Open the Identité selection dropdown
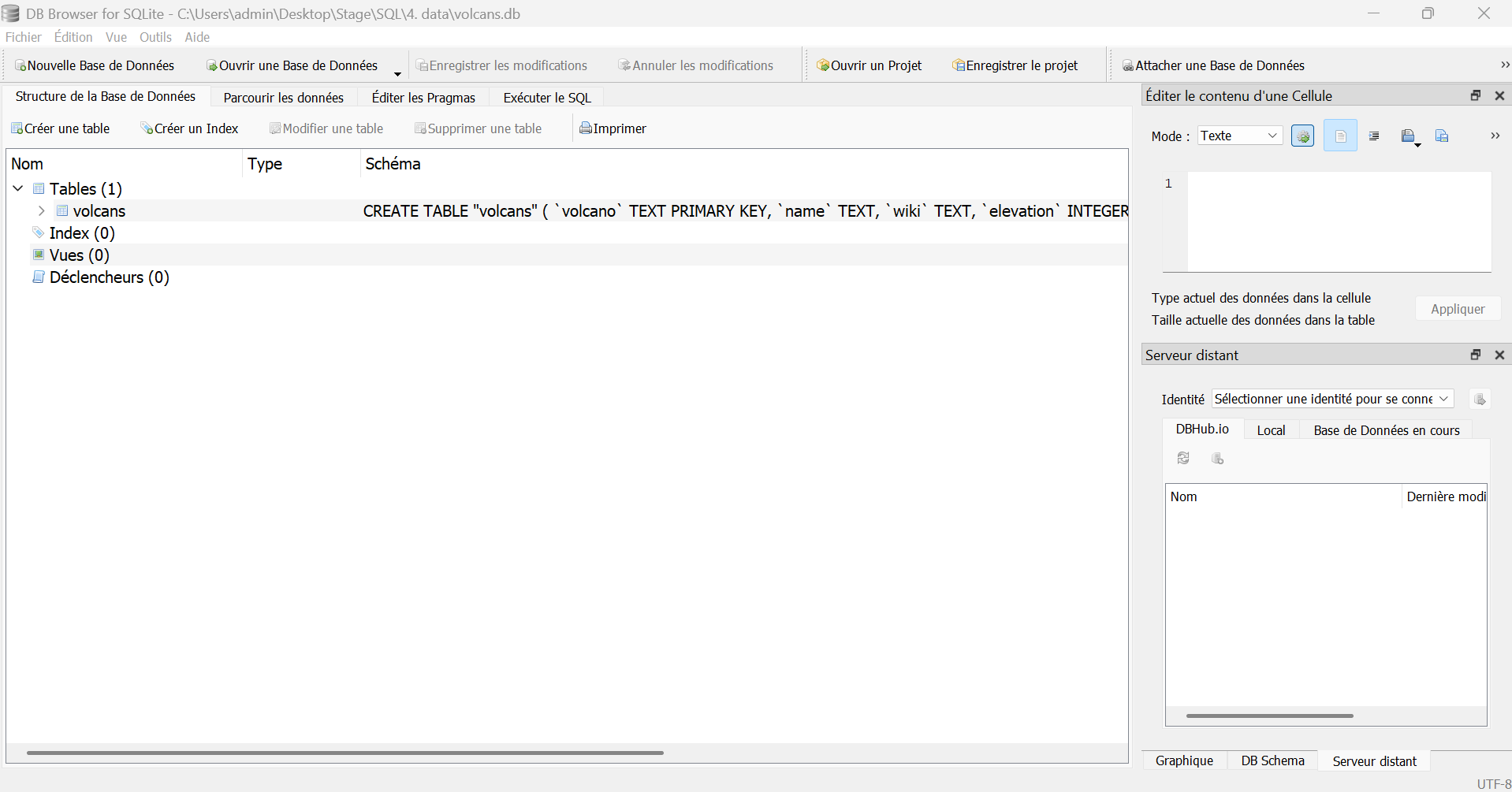This screenshot has height=792, width=1512. coord(1331,399)
